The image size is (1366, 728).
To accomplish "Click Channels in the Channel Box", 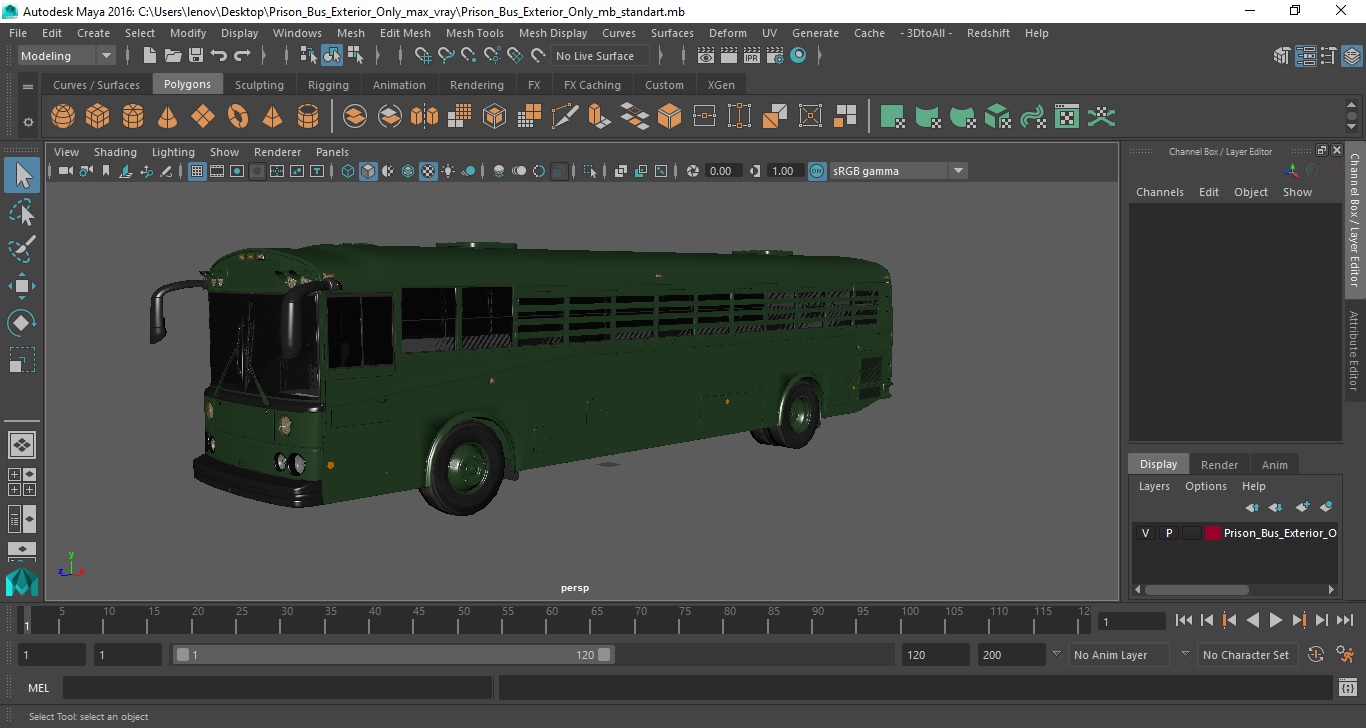I will [1159, 192].
